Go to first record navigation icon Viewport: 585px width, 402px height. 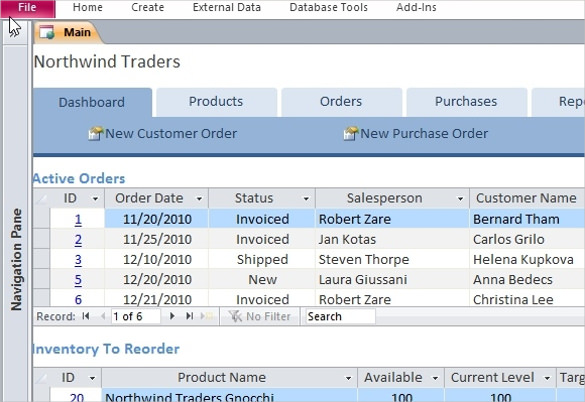[86, 316]
